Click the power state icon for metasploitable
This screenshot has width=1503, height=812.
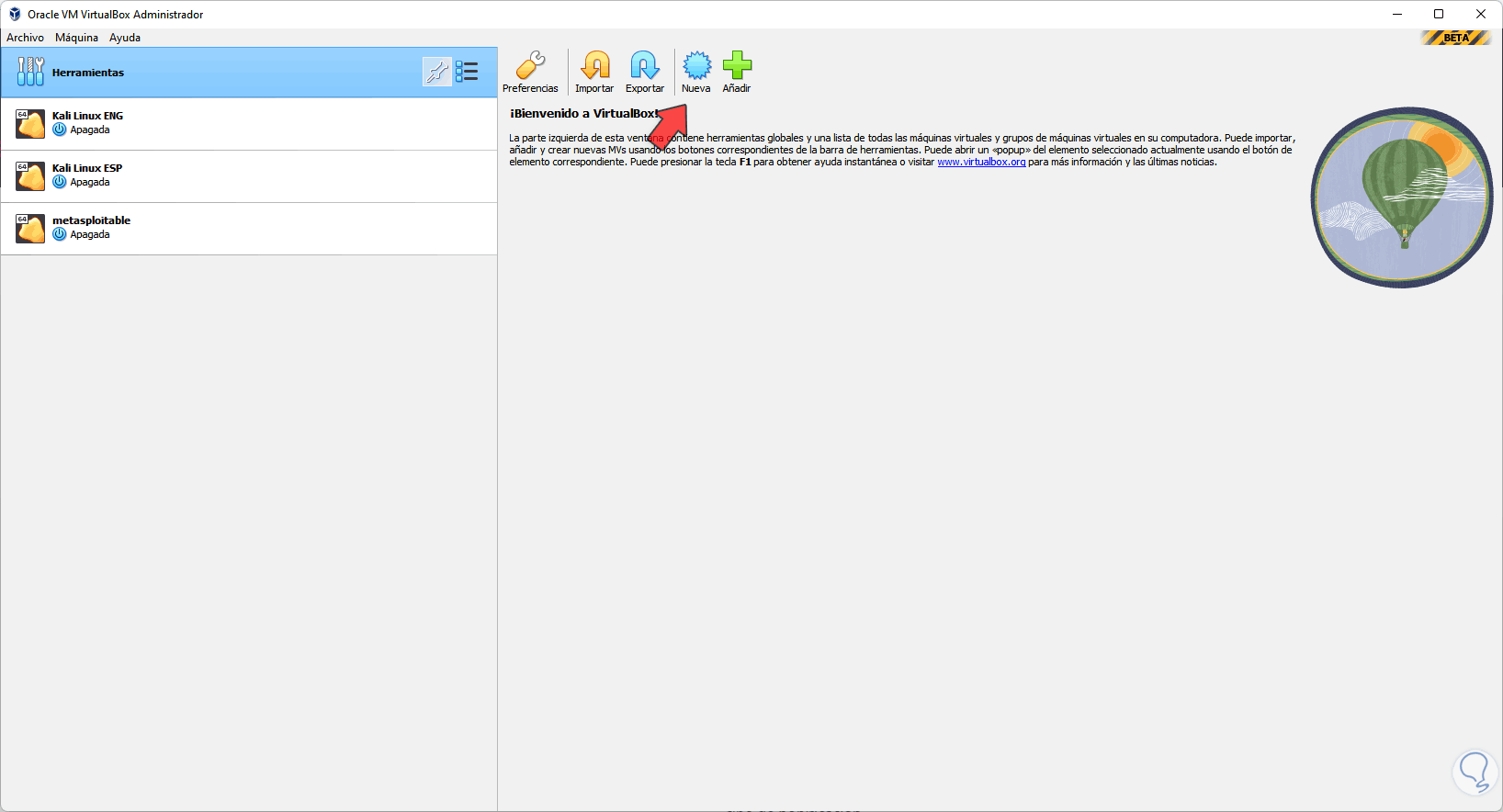[x=60, y=234]
